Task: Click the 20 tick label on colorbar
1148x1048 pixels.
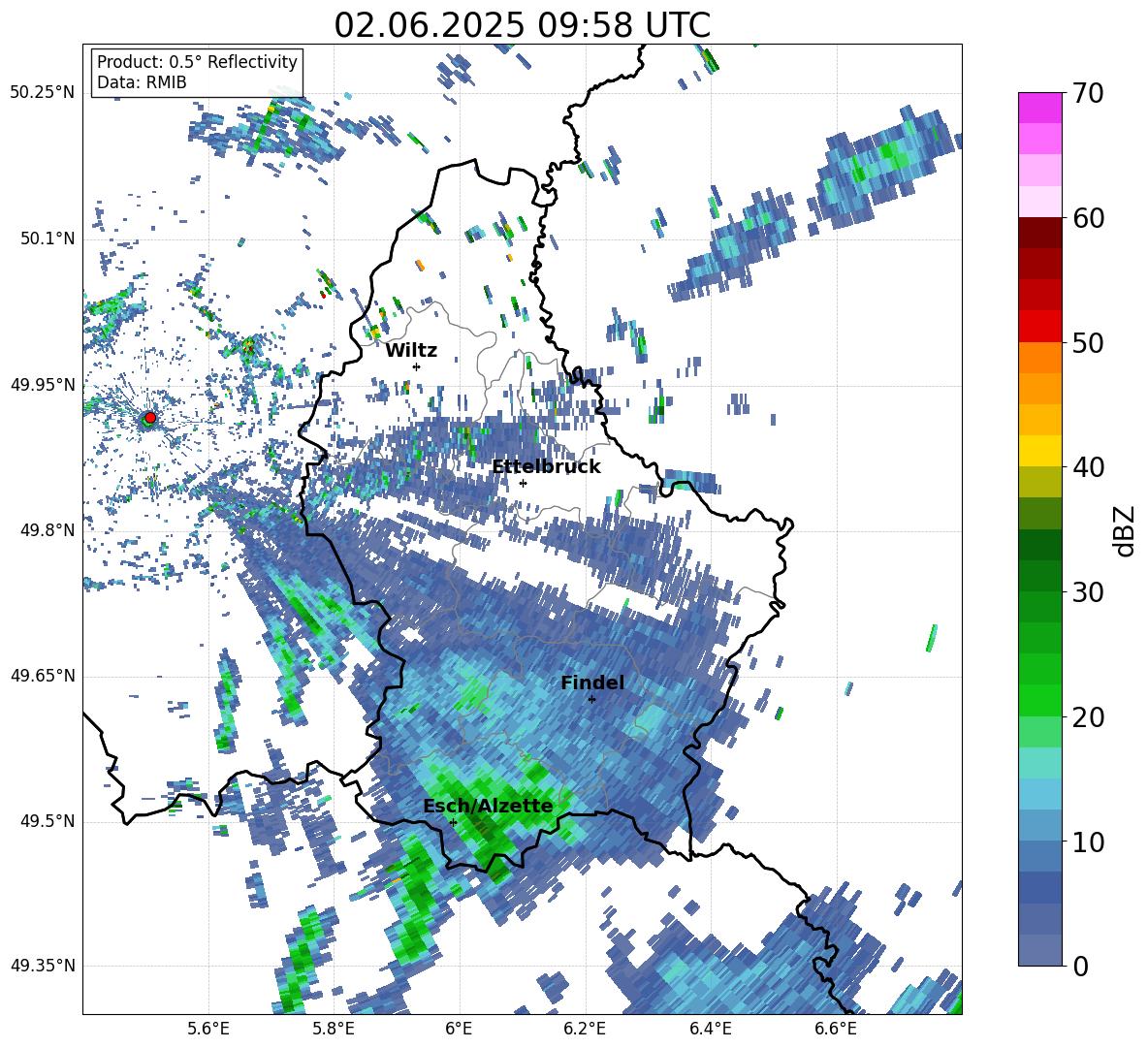Action: tap(1088, 716)
